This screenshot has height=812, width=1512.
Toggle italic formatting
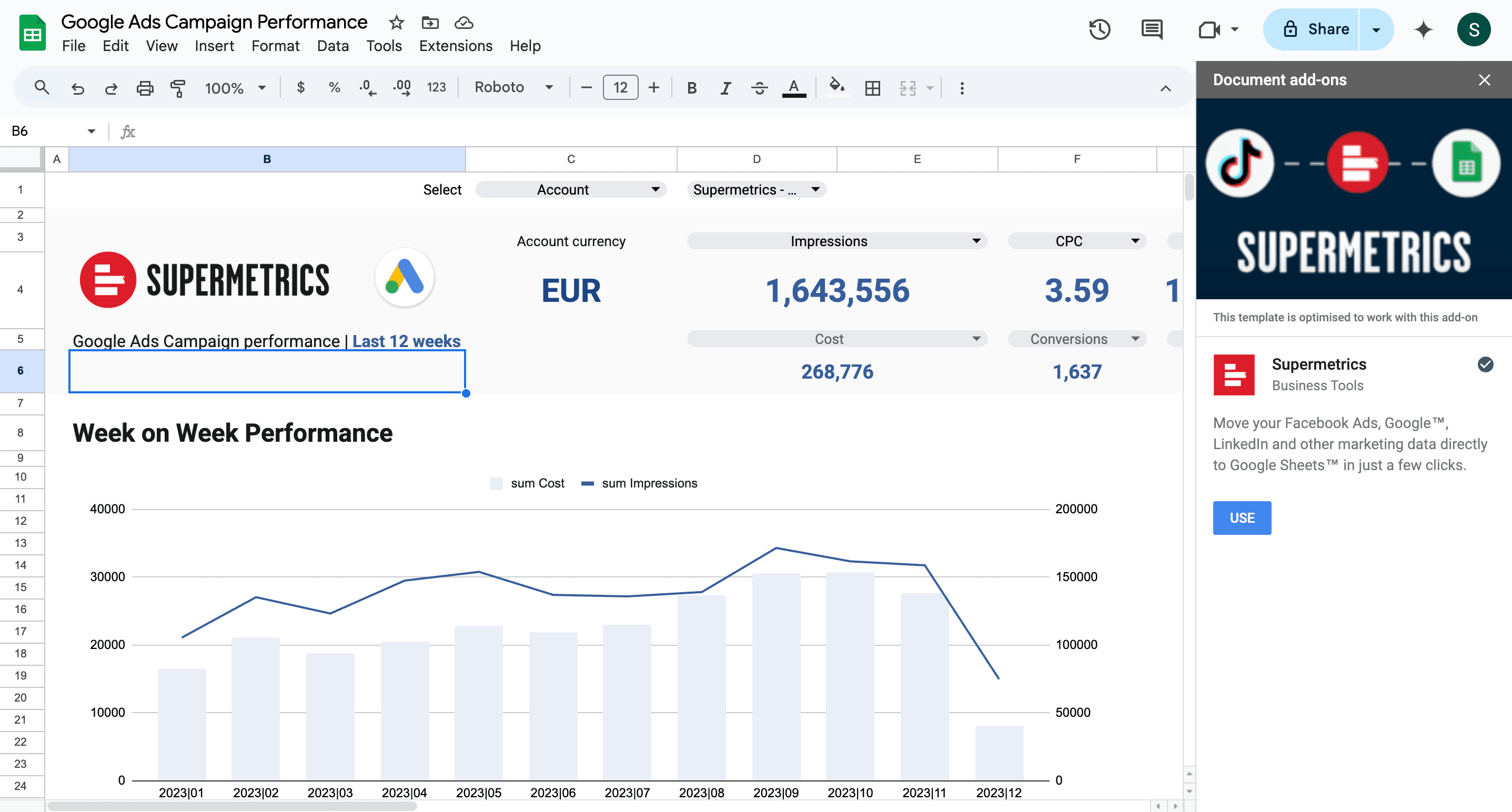point(725,88)
